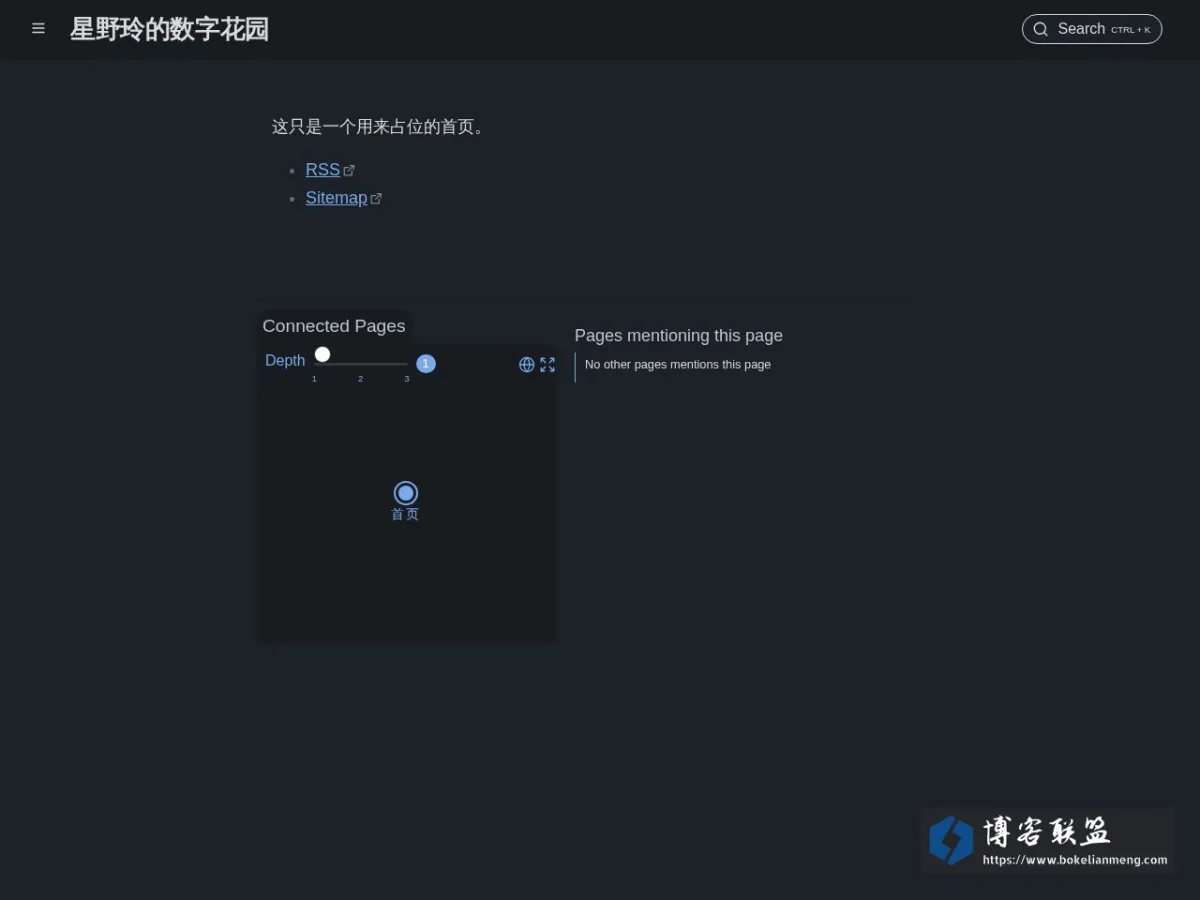Image resolution: width=1200 pixels, height=900 pixels.
Task: Click the 这只是一个用来占位的首页 paragraph
Action: [x=381, y=127]
